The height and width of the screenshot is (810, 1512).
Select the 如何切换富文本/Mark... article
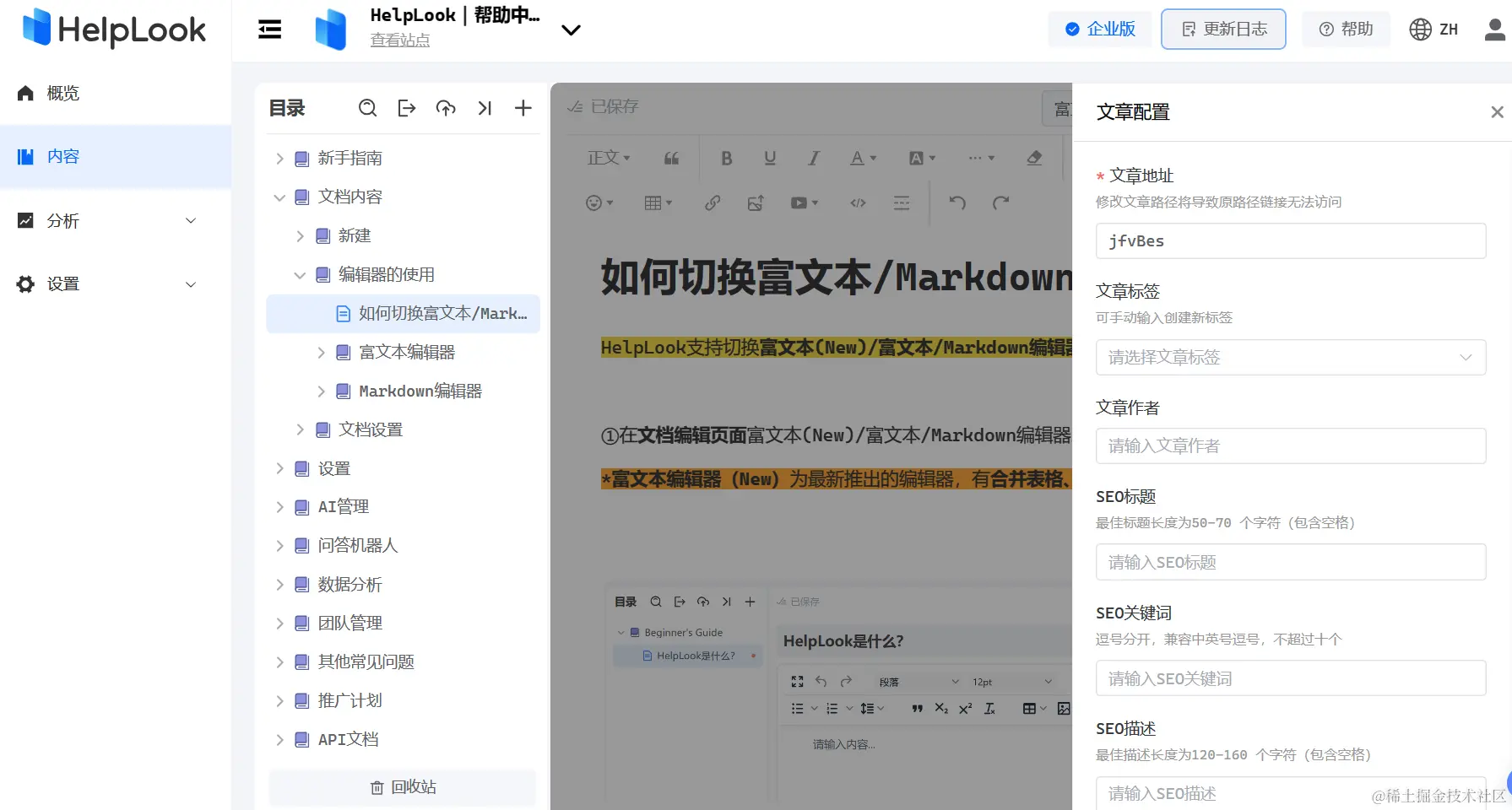(403, 314)
